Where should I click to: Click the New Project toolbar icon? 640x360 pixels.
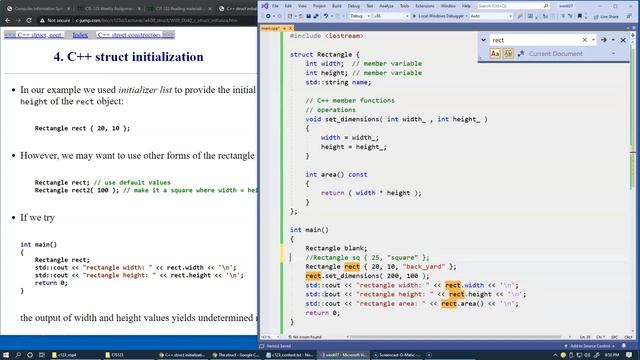pos(290,16)
